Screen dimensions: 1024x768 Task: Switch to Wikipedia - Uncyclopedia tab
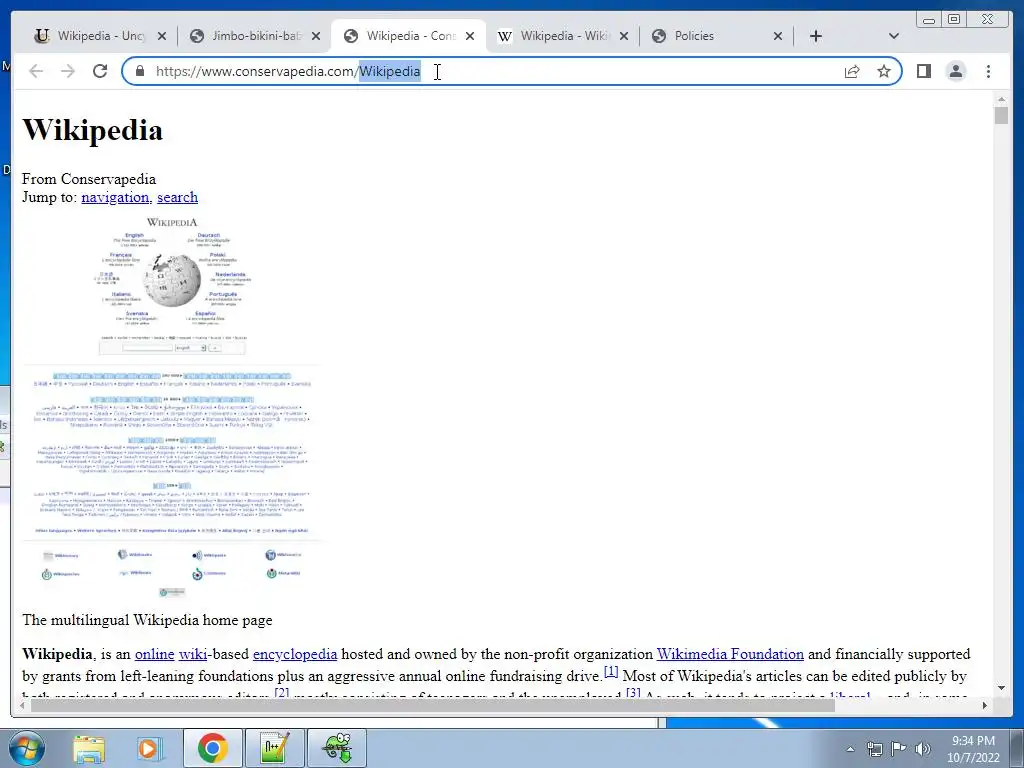(x=100, y=36)
